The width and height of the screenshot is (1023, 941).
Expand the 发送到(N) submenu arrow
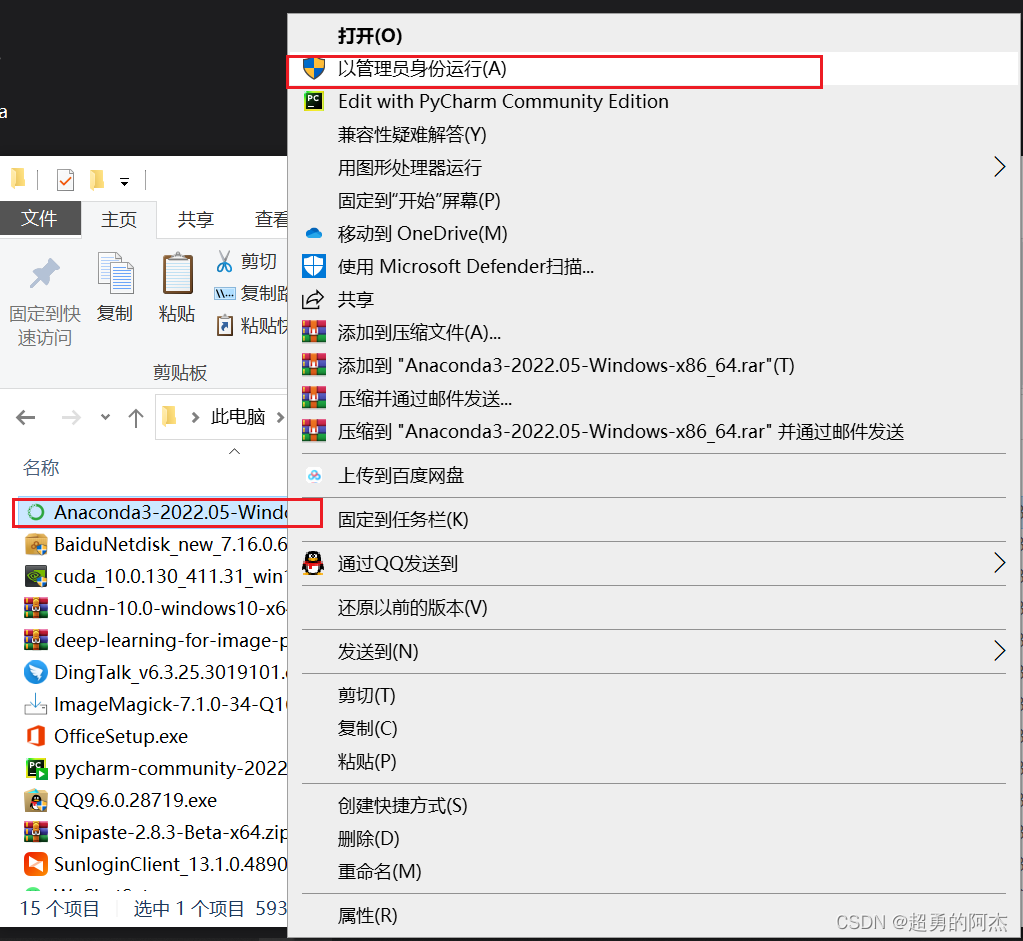999,651
